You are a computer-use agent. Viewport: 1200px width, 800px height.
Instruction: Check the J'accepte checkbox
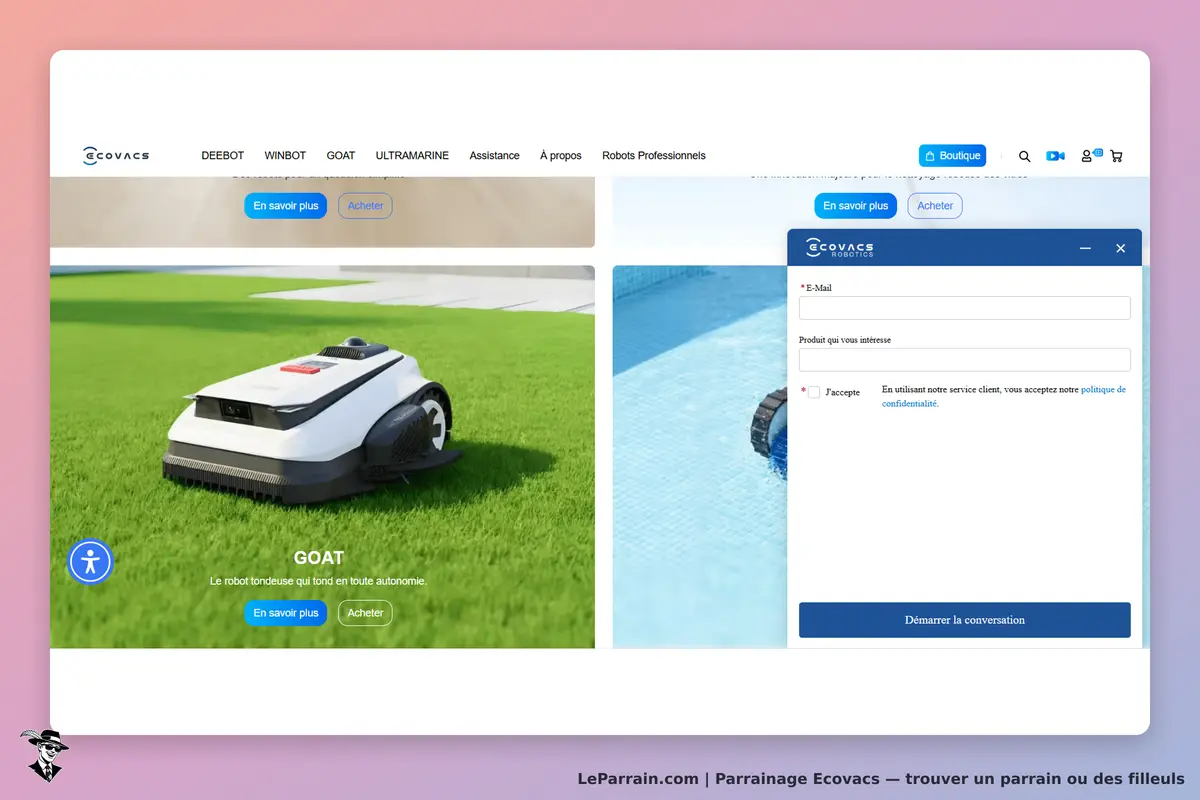point(814,392)
